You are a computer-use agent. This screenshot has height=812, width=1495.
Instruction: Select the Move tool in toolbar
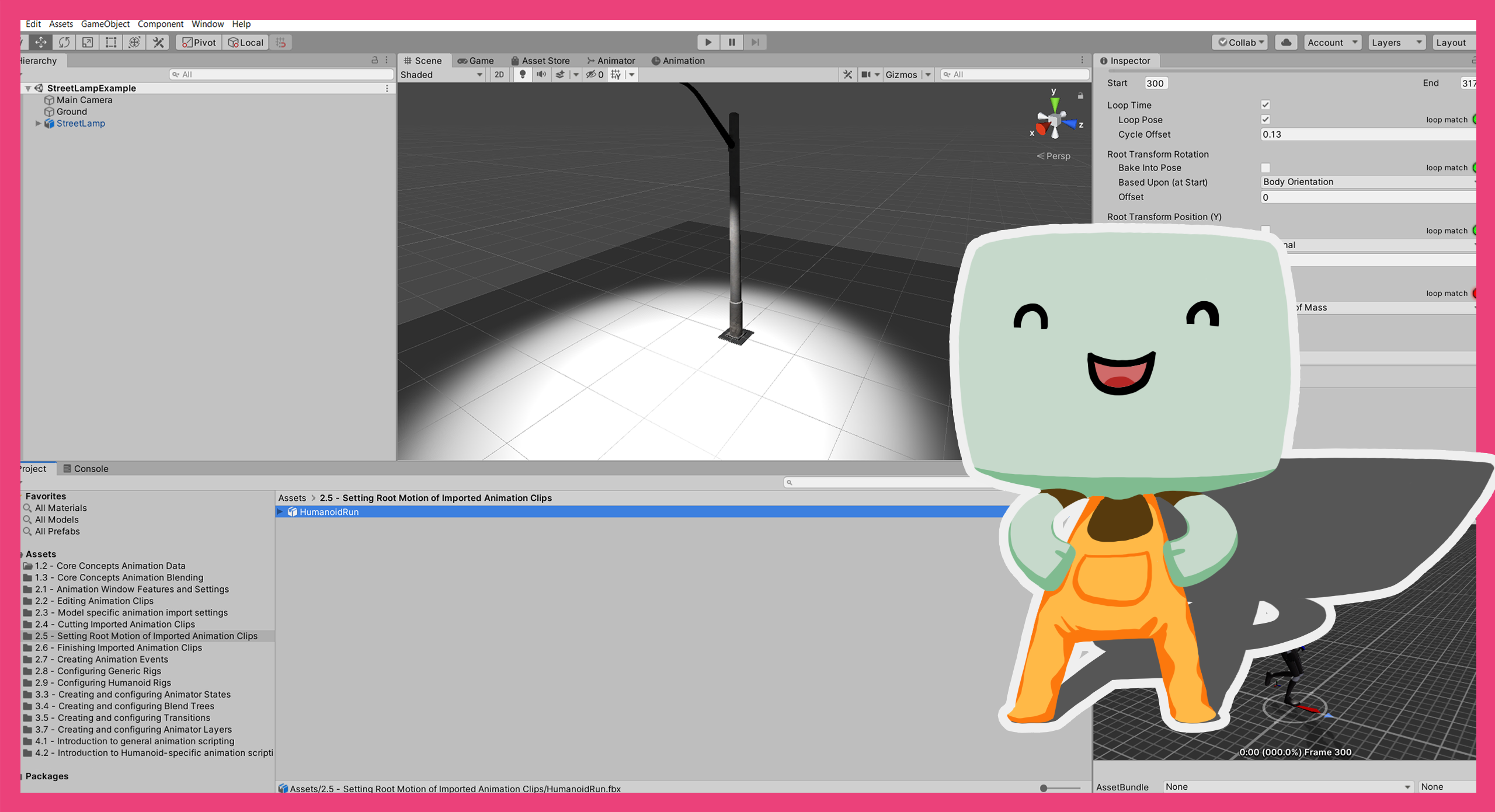(x=41, y=42)
